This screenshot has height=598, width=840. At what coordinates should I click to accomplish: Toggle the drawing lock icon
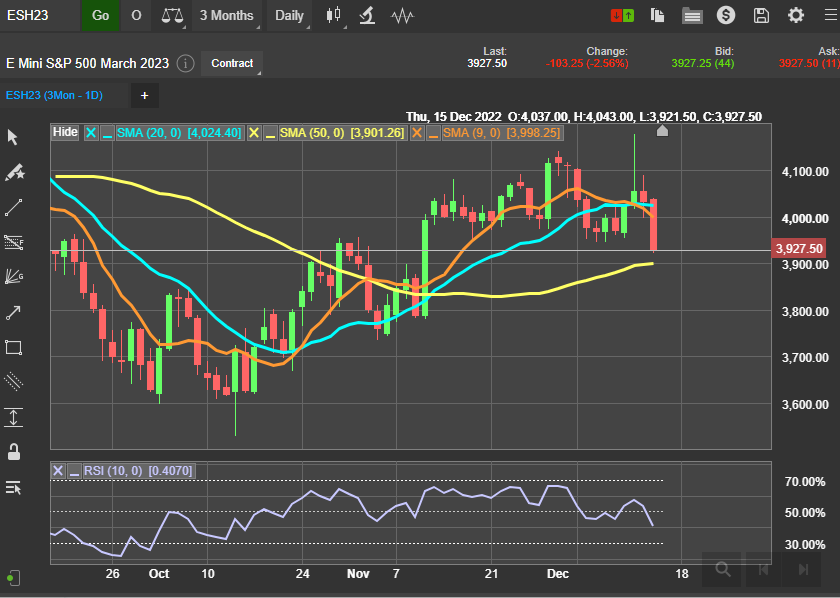click(14, 452)
